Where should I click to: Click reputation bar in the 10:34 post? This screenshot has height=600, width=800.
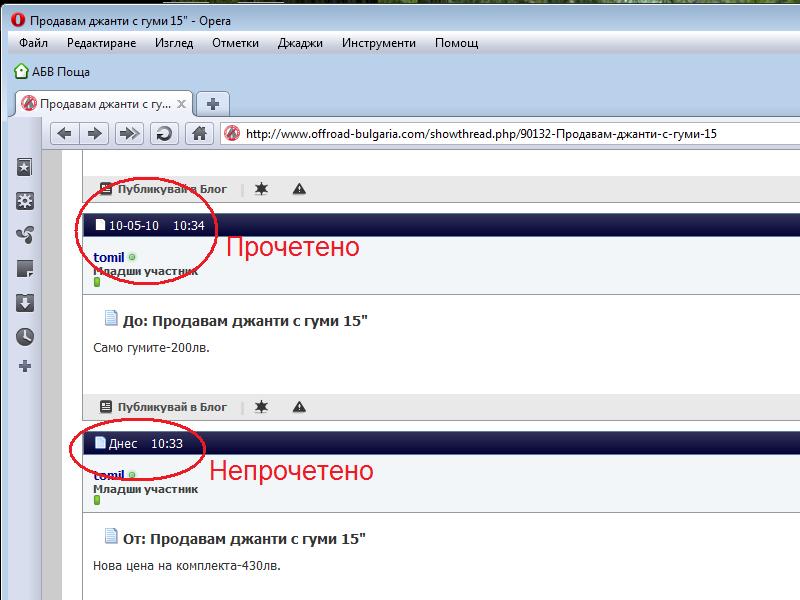[x=97, y=282]
